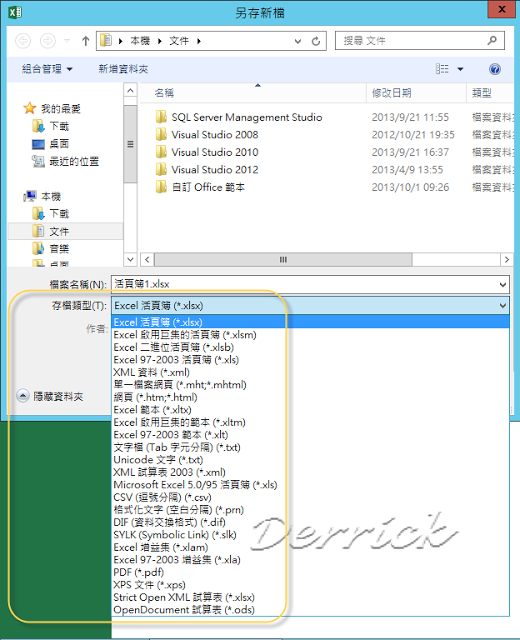
Task: Click navigation pane scroll down arrow
Action: click(130, 259)
